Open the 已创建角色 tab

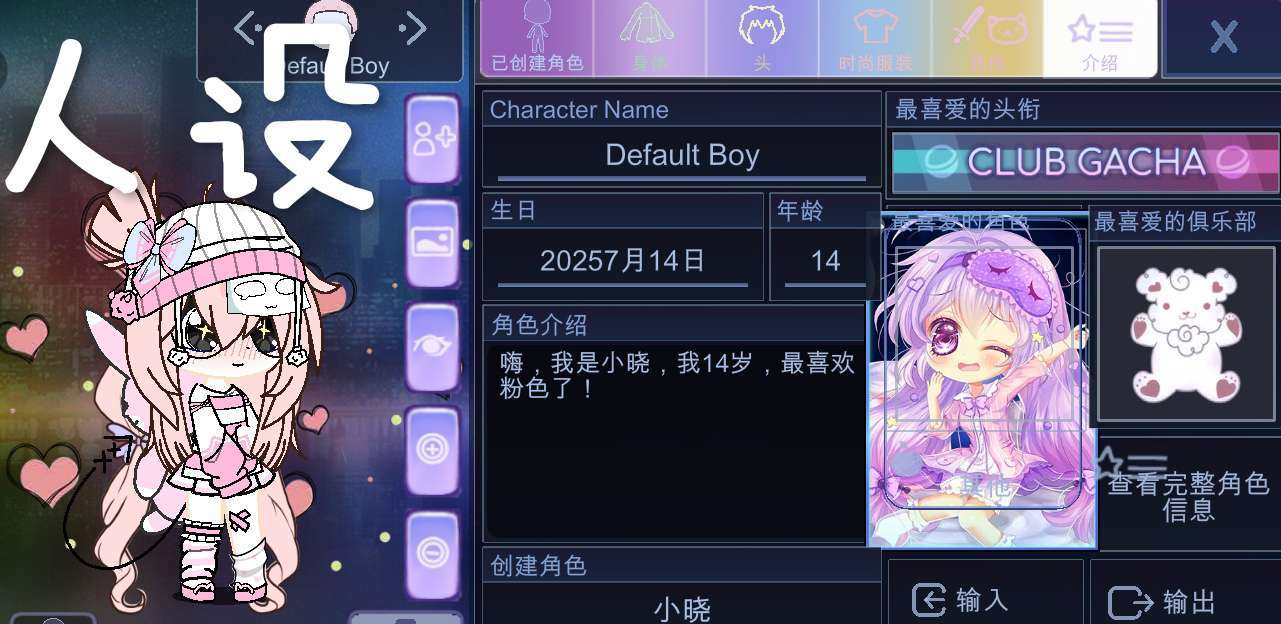point(537,38)
